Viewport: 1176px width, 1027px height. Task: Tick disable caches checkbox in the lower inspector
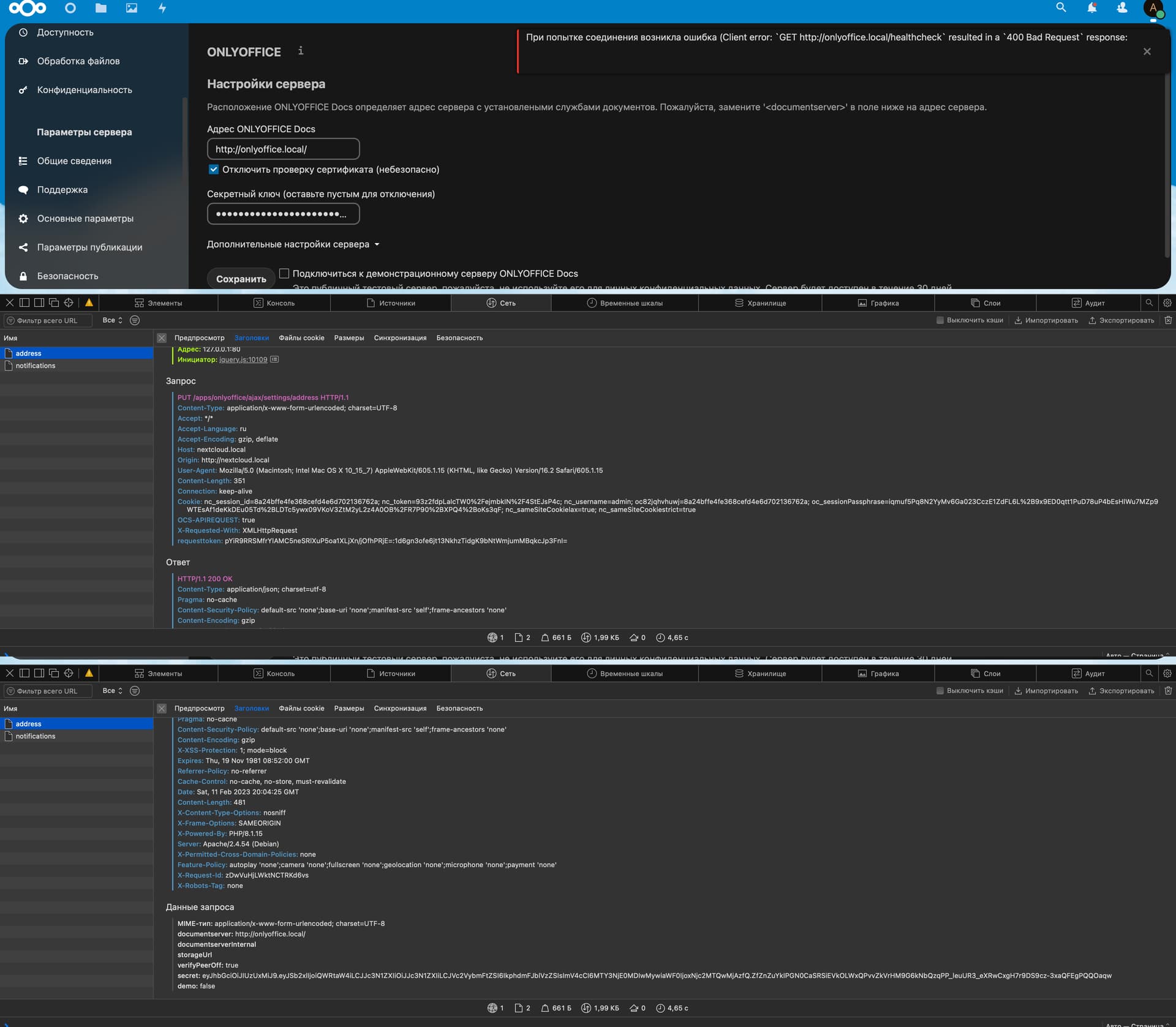coord(940,691)
